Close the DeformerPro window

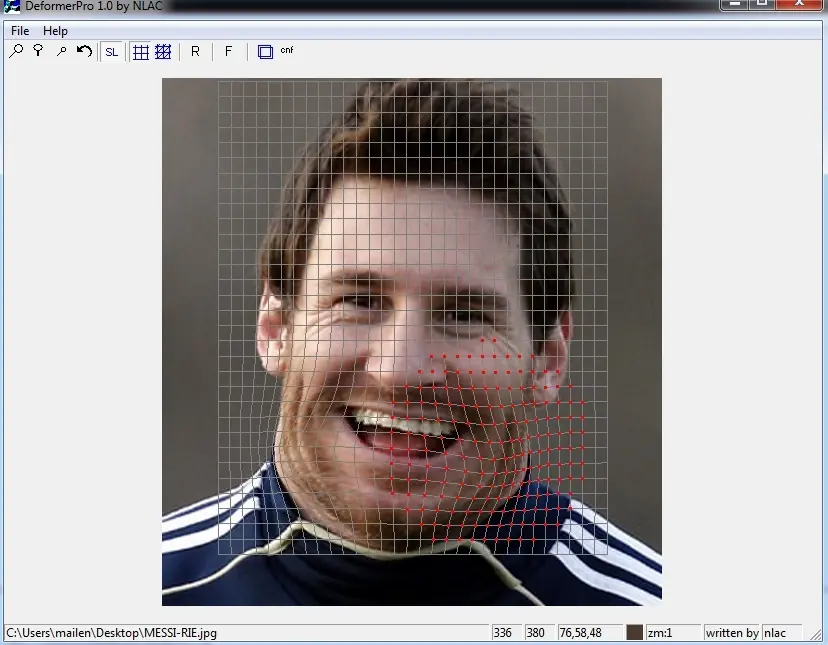(x=799, y=3)
